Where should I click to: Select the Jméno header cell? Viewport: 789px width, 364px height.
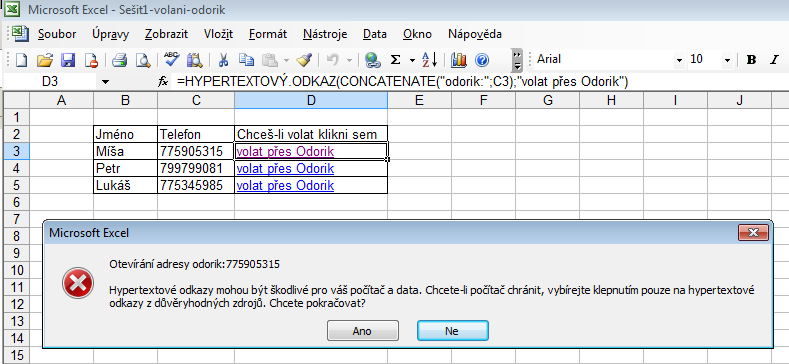click(x=125, y=134)
